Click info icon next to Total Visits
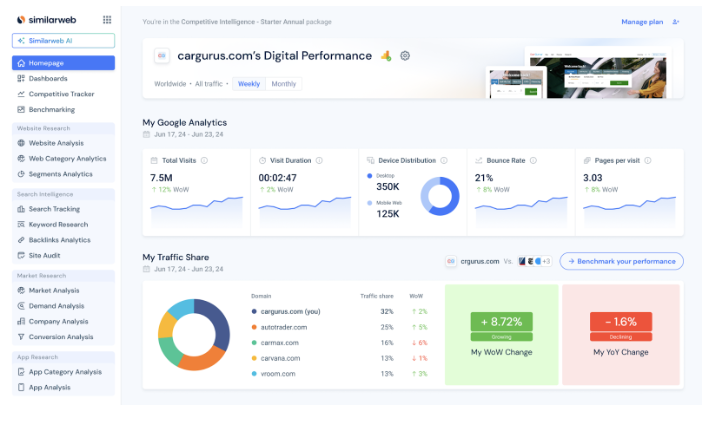The height and width of the screenshot is (422, 711). [x=204, y=160]
